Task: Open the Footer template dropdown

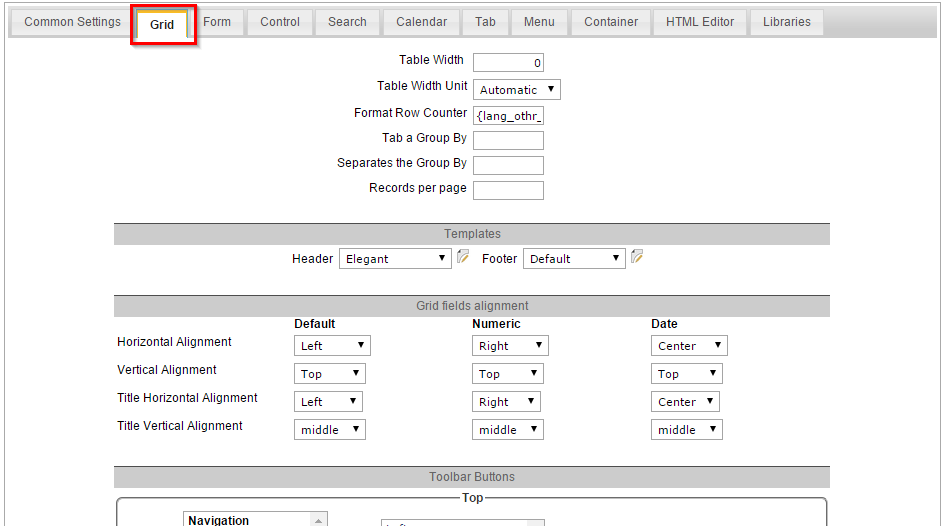Action: pos(574,259)
